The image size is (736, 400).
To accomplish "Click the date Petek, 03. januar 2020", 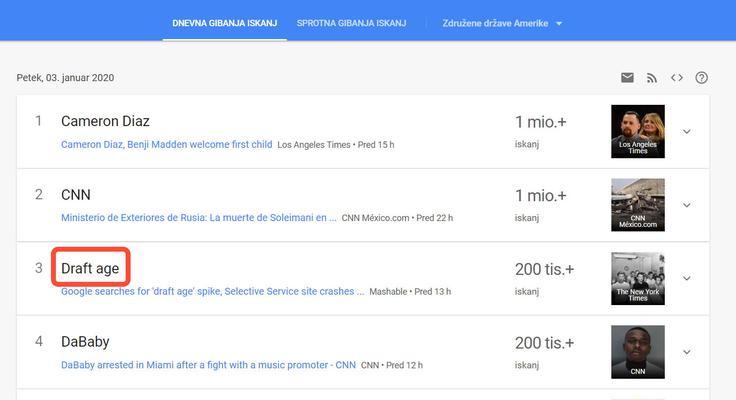I will (65, 78).
